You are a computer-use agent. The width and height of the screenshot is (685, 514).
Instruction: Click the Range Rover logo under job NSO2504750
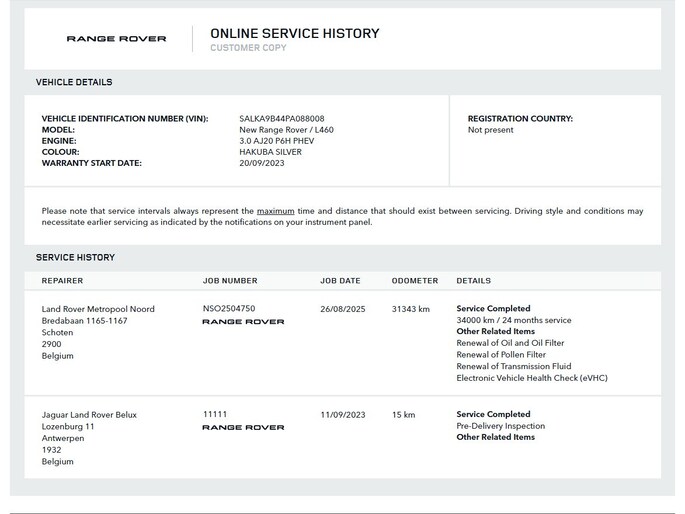[x=243, y=322]
